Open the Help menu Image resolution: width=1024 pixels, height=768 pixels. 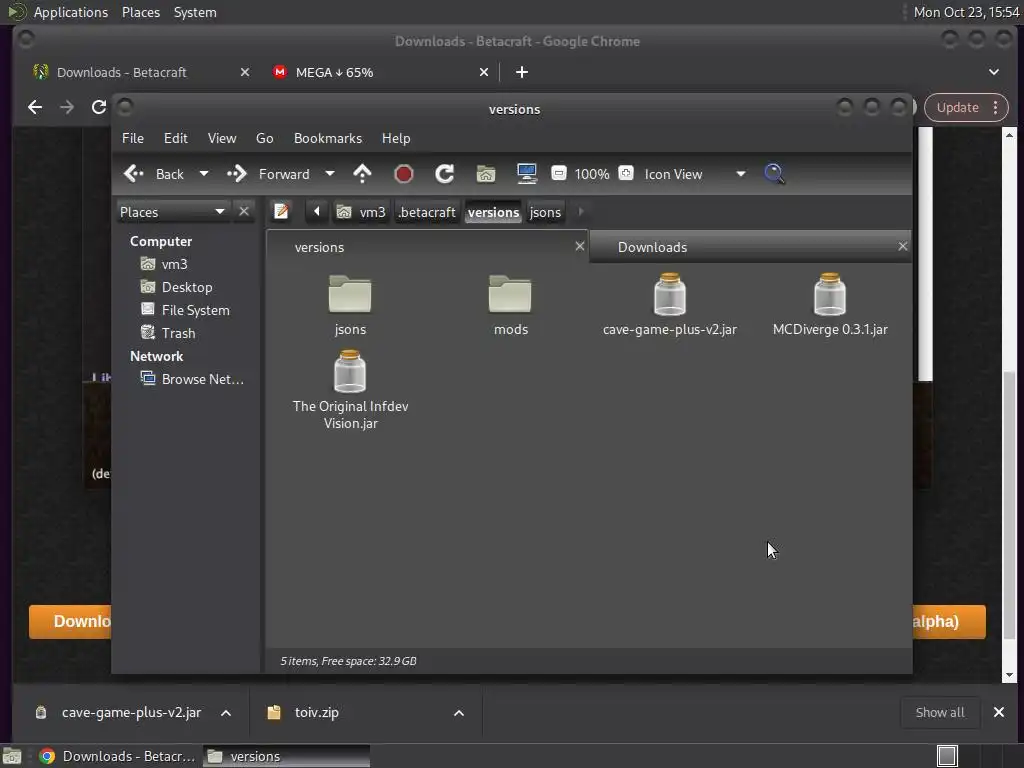[x=396, y=138]
